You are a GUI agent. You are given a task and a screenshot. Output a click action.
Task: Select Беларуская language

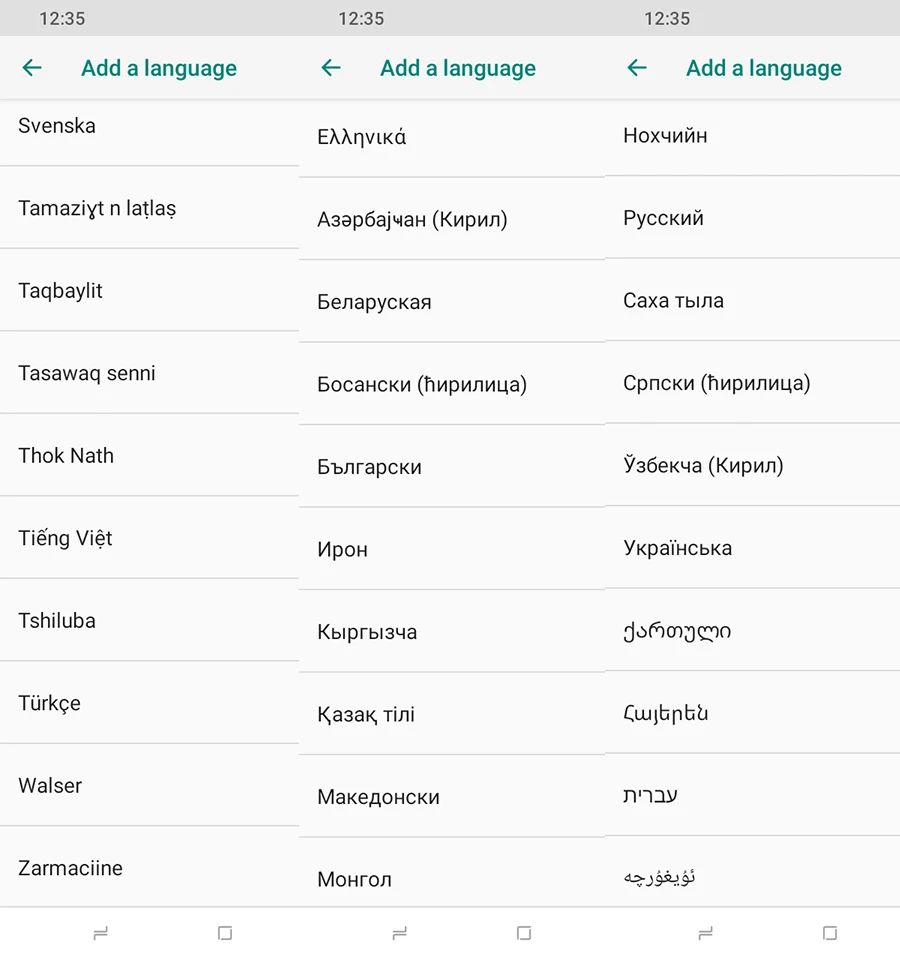click(452, 302)
